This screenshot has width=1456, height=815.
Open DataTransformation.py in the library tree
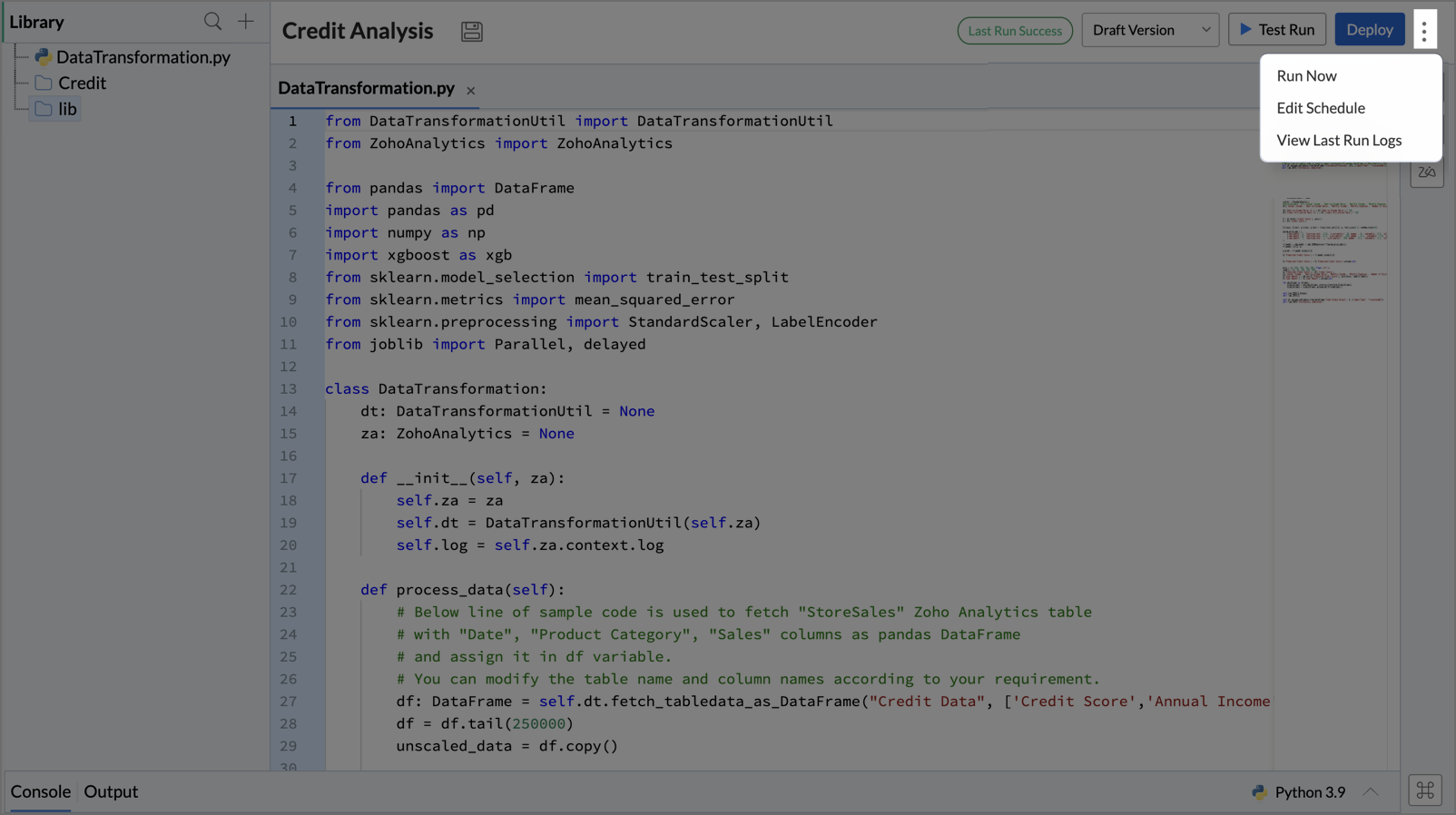(x=143, y=57)
